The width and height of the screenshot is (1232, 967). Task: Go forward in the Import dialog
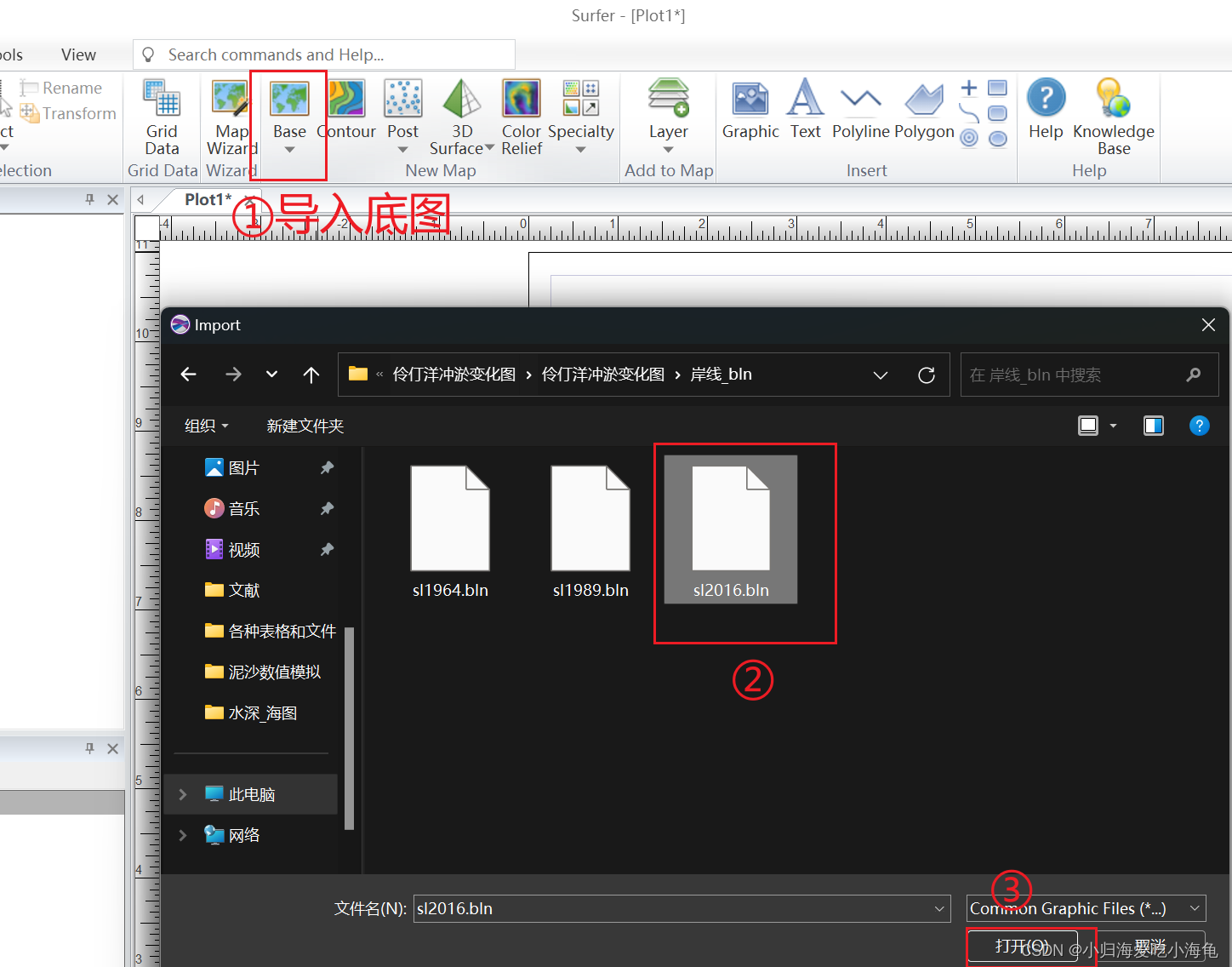tap(233, 375)
